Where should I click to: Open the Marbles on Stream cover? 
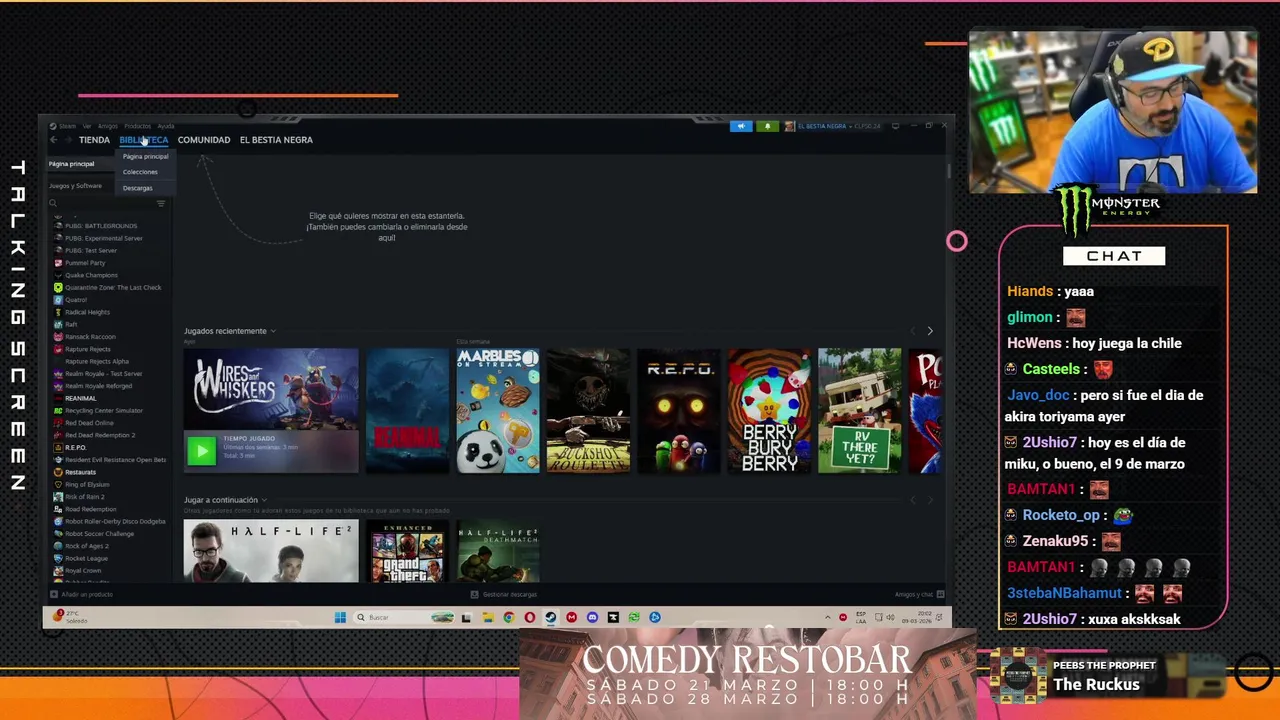498,410
